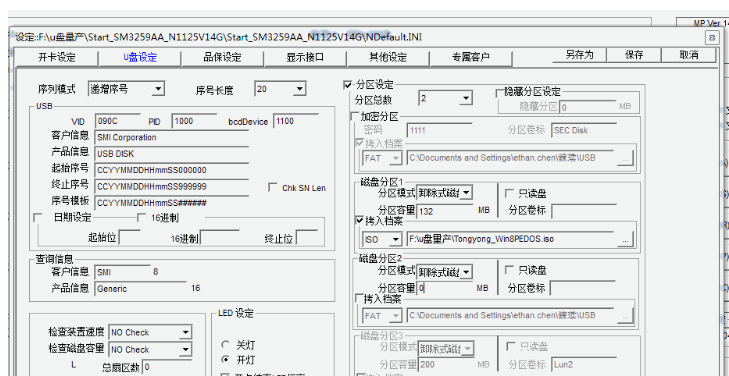Browse for the 磁盘分区1 ISO file
This screenshot has height=376, width=729.
625,239
